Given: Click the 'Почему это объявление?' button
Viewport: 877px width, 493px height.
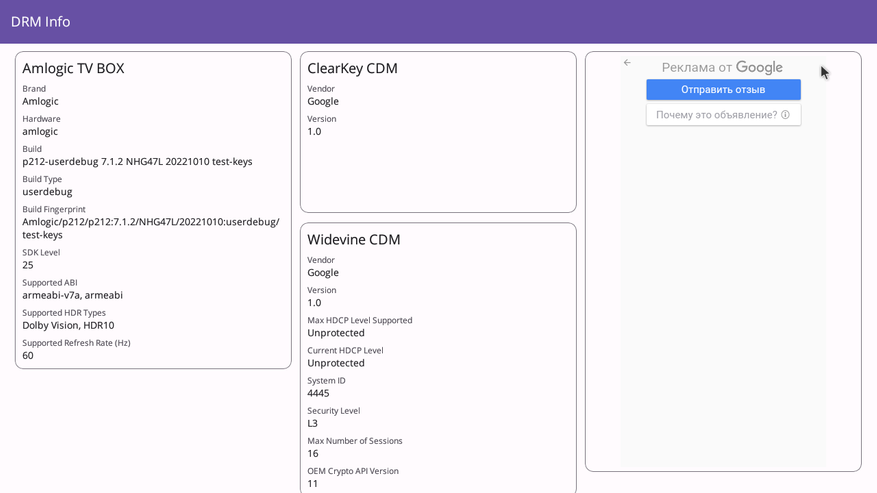Looking at the screenshot, I should click(723, 115).
